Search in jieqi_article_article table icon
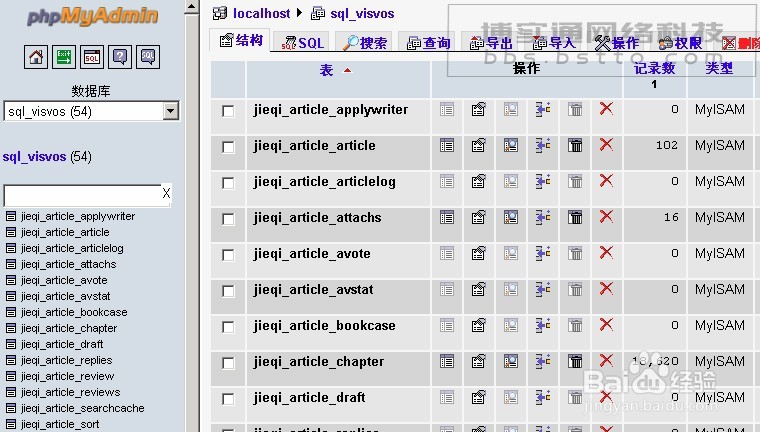Screen dimensions: 760x432 (511, 145)
